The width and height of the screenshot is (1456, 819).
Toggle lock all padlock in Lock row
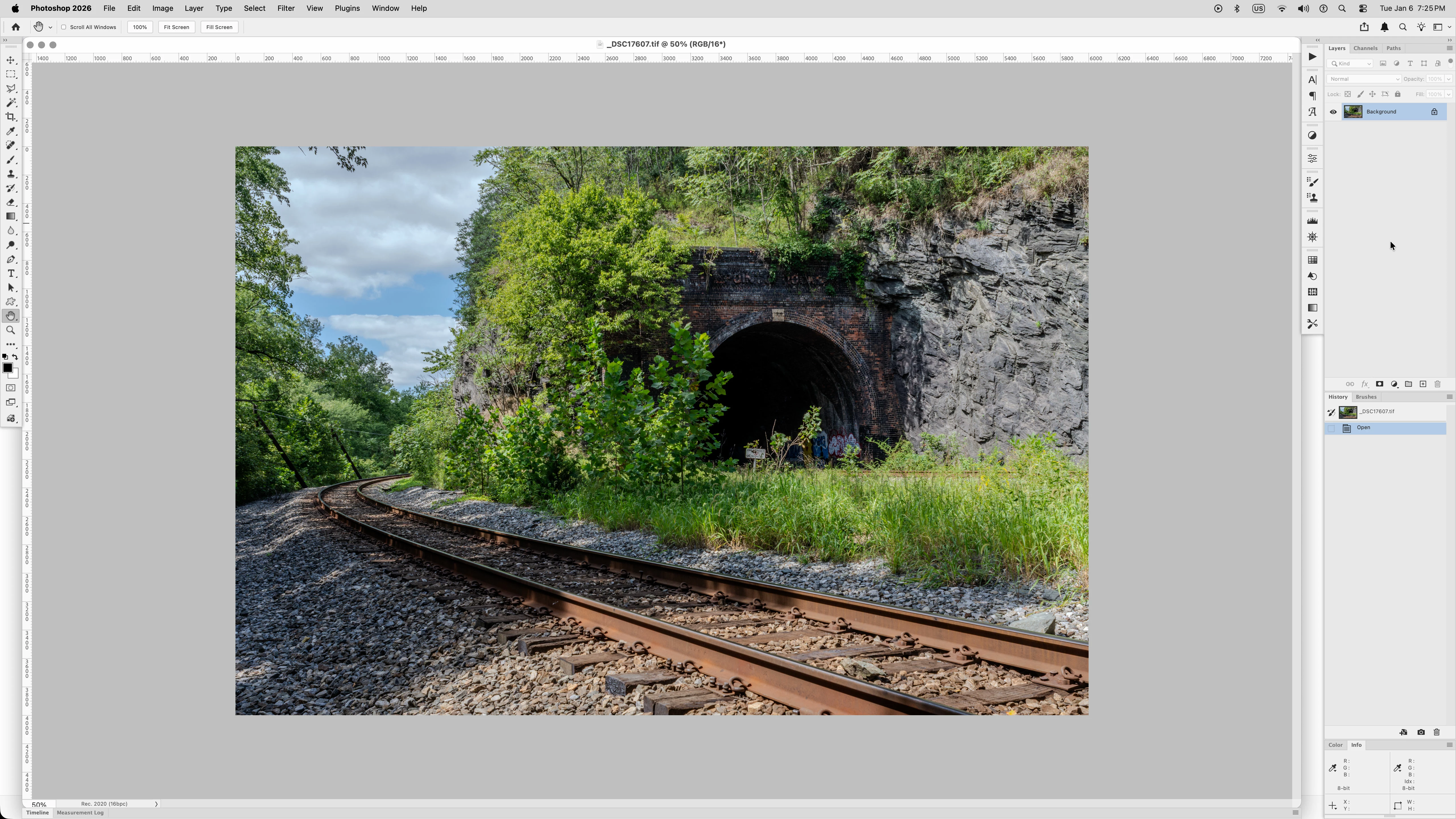(x=1398, y=94)
